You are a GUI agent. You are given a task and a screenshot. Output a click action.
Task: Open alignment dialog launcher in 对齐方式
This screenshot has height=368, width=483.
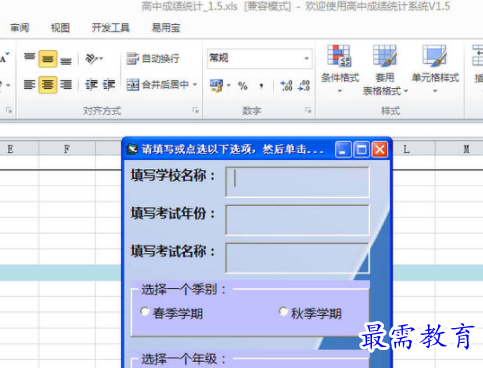196,110
